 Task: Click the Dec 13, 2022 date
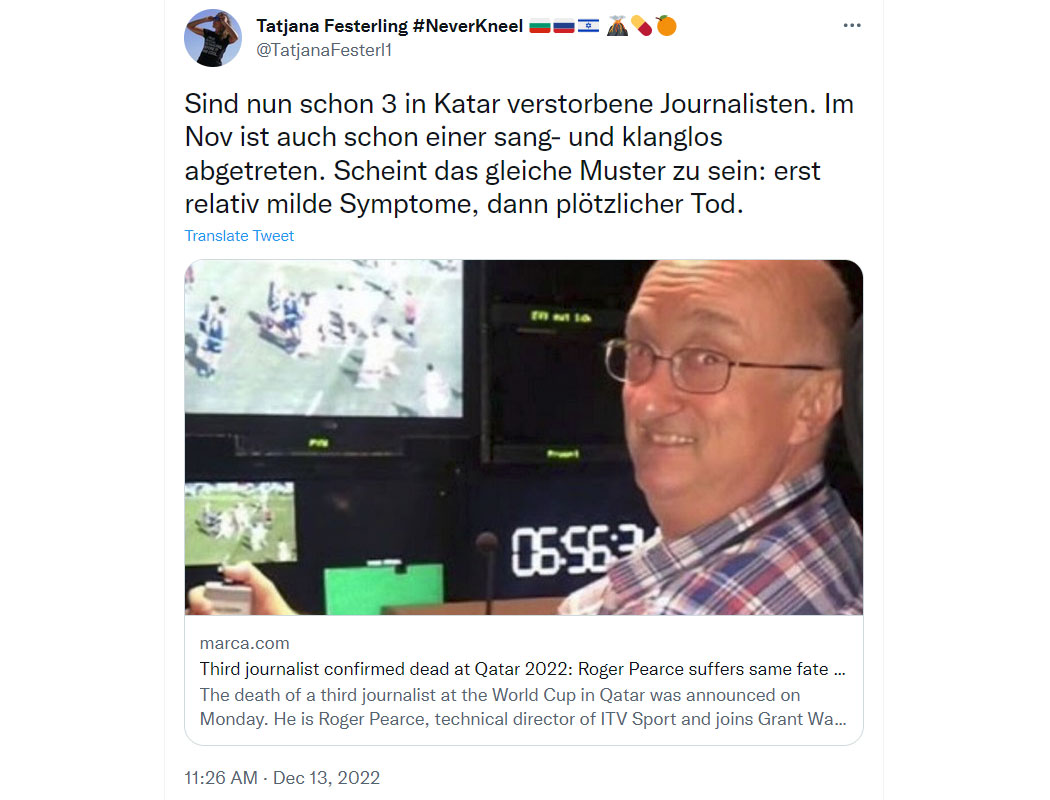[x=326, y=778]
